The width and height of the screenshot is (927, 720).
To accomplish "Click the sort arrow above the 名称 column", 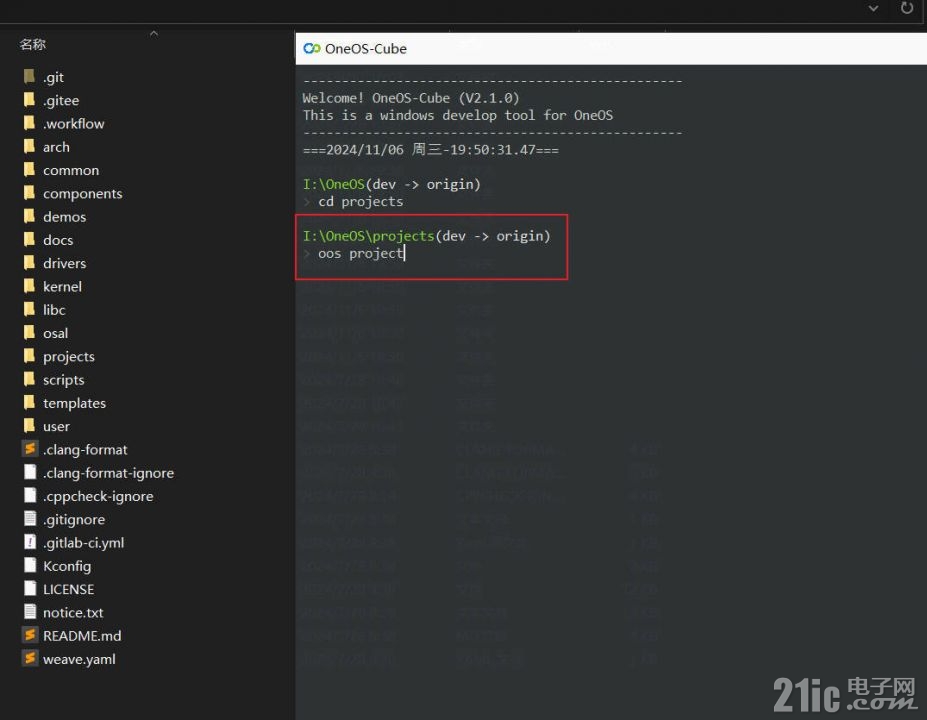I will (x=154, y=34).
